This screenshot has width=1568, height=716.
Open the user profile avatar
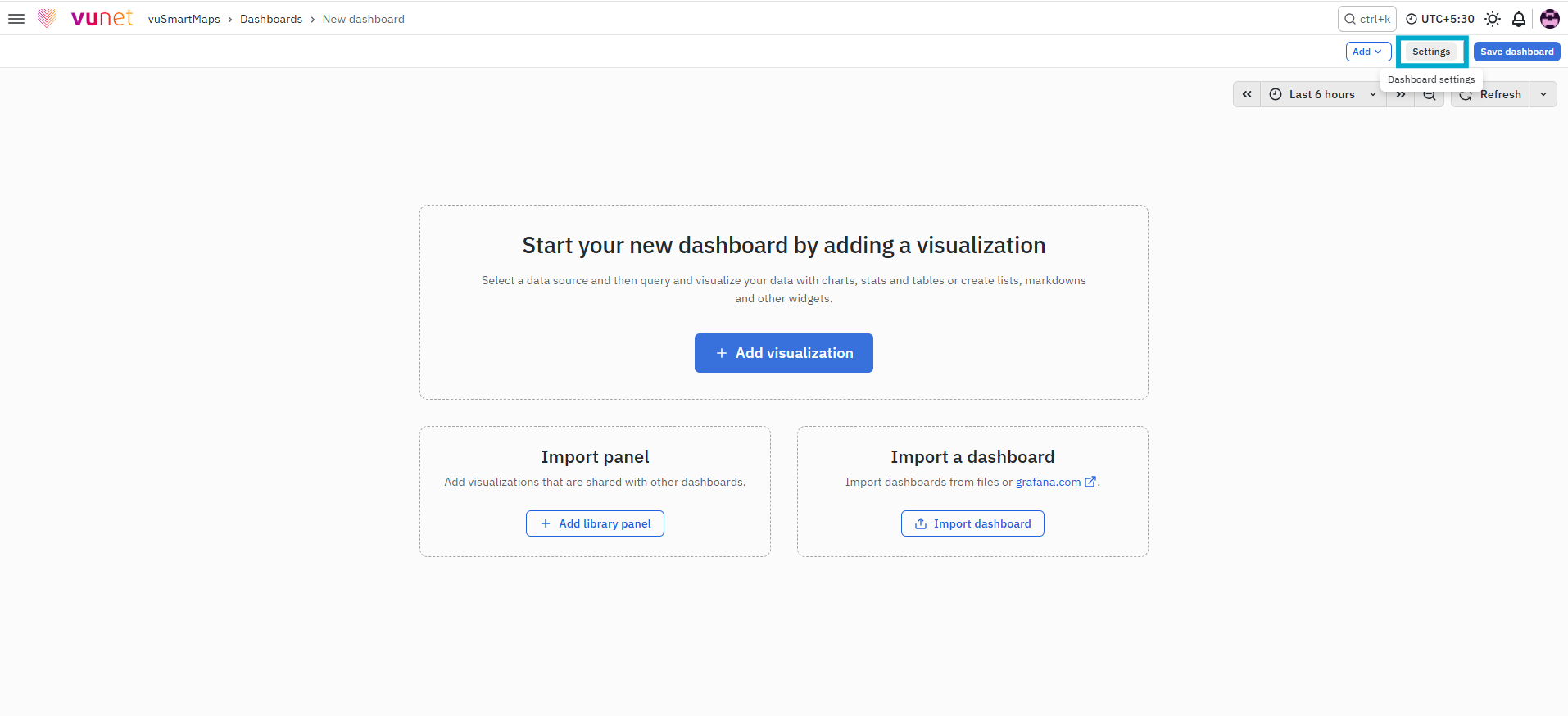coord(1549,19)
